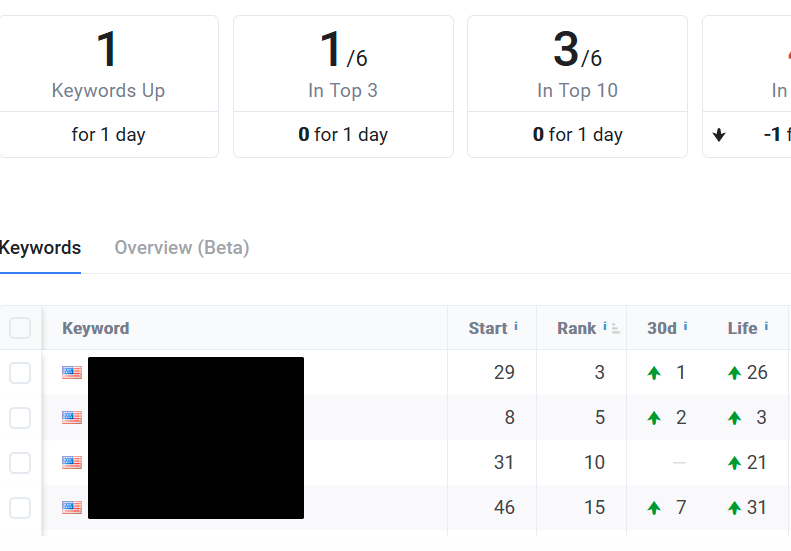791x551 pixels.
Task: Click the US flag in the first row
Action: (72, 373)
